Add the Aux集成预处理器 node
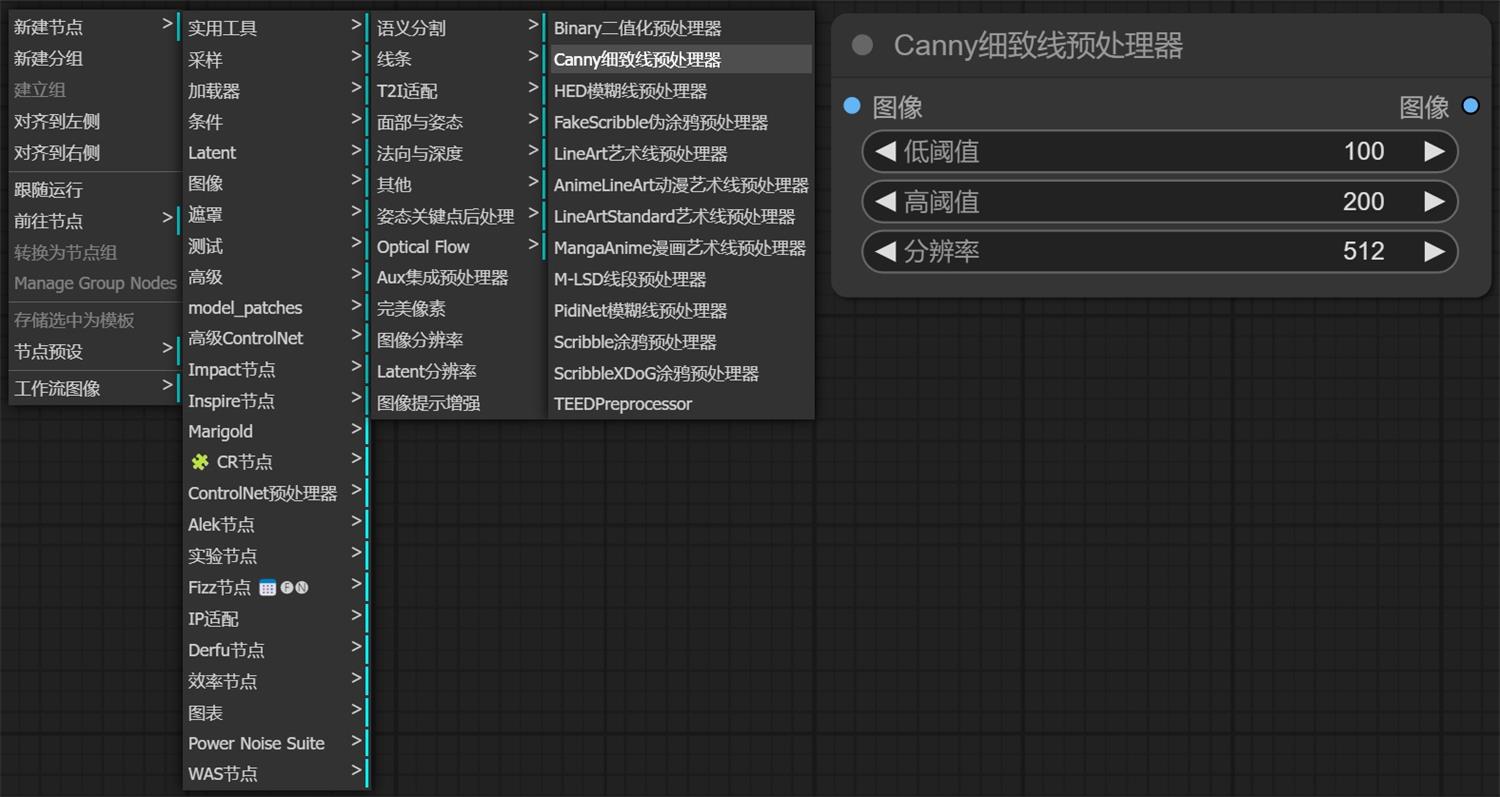This screenshot has height=797, width=1500. click(x=457, y=278)
